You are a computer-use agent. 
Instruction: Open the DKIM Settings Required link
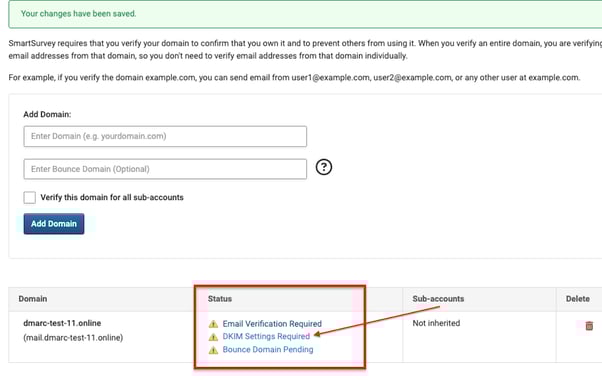(x=266, y=336)
